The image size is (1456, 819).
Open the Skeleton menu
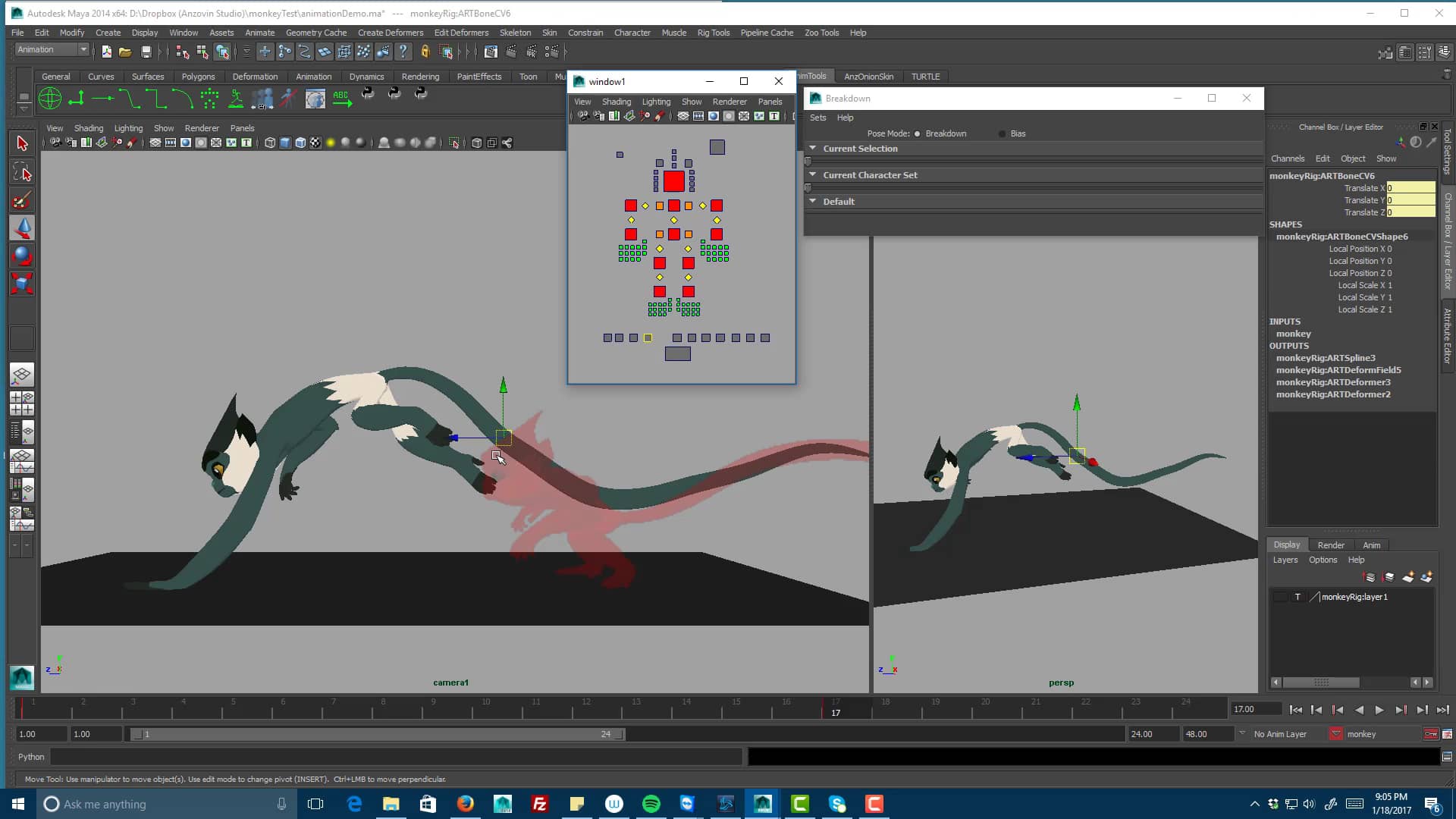click(515, 33)
